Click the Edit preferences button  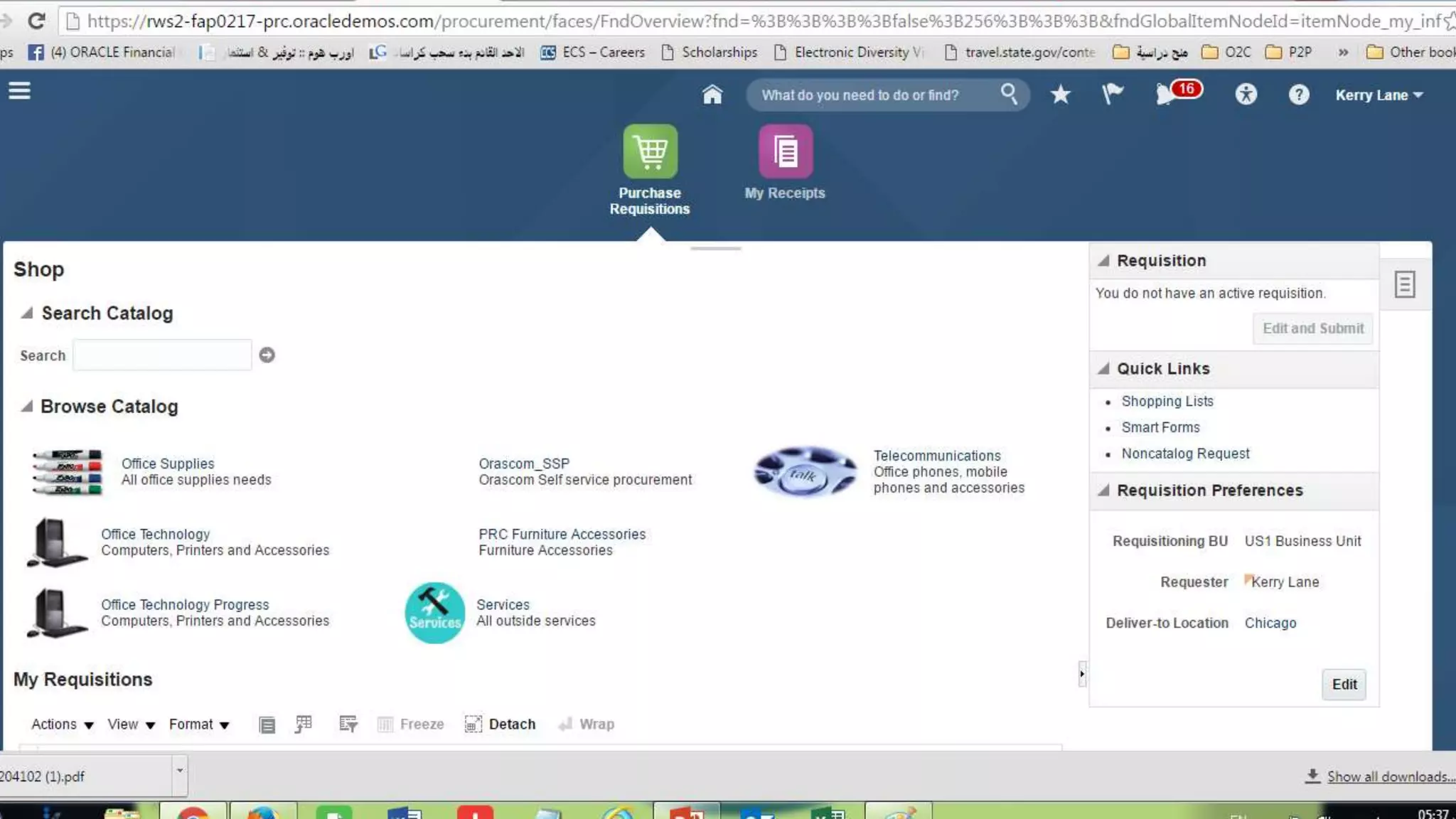(1344, 684)
